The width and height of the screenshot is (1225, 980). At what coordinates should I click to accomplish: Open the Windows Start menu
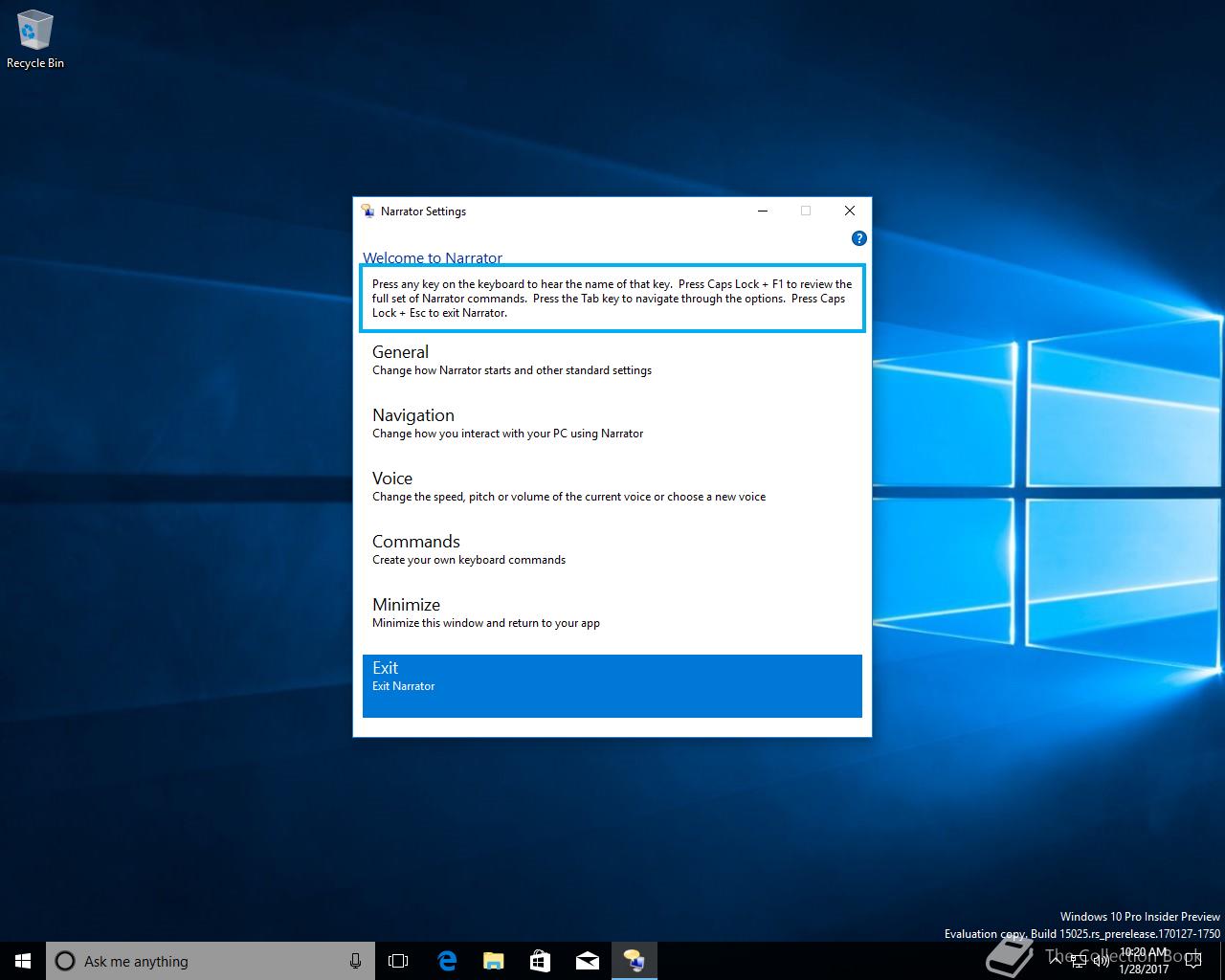coord(23,961)
